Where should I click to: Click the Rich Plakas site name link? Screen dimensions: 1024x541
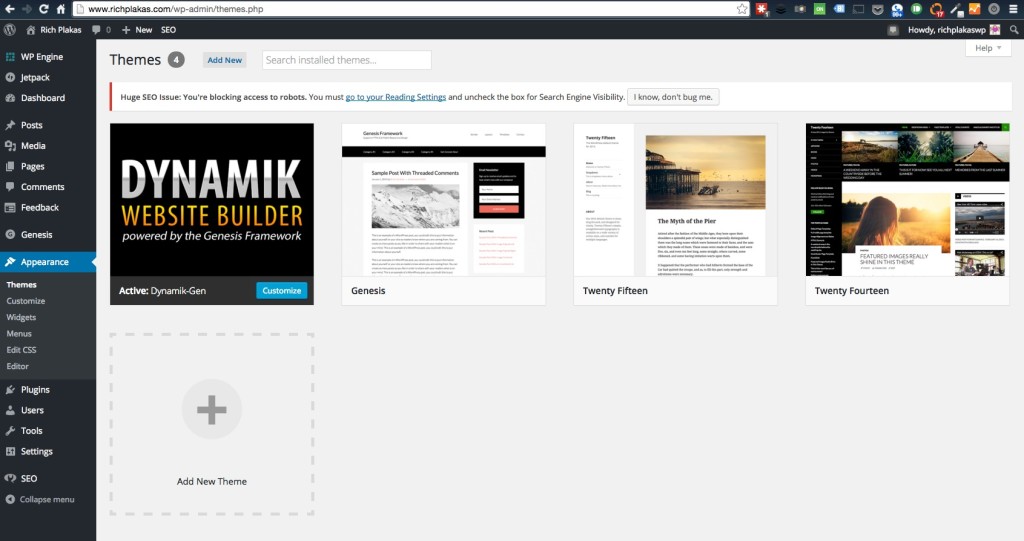coord(61,29)
